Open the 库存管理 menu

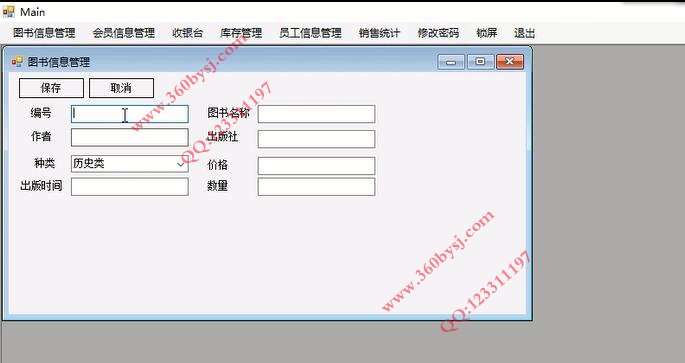point(241,33)
